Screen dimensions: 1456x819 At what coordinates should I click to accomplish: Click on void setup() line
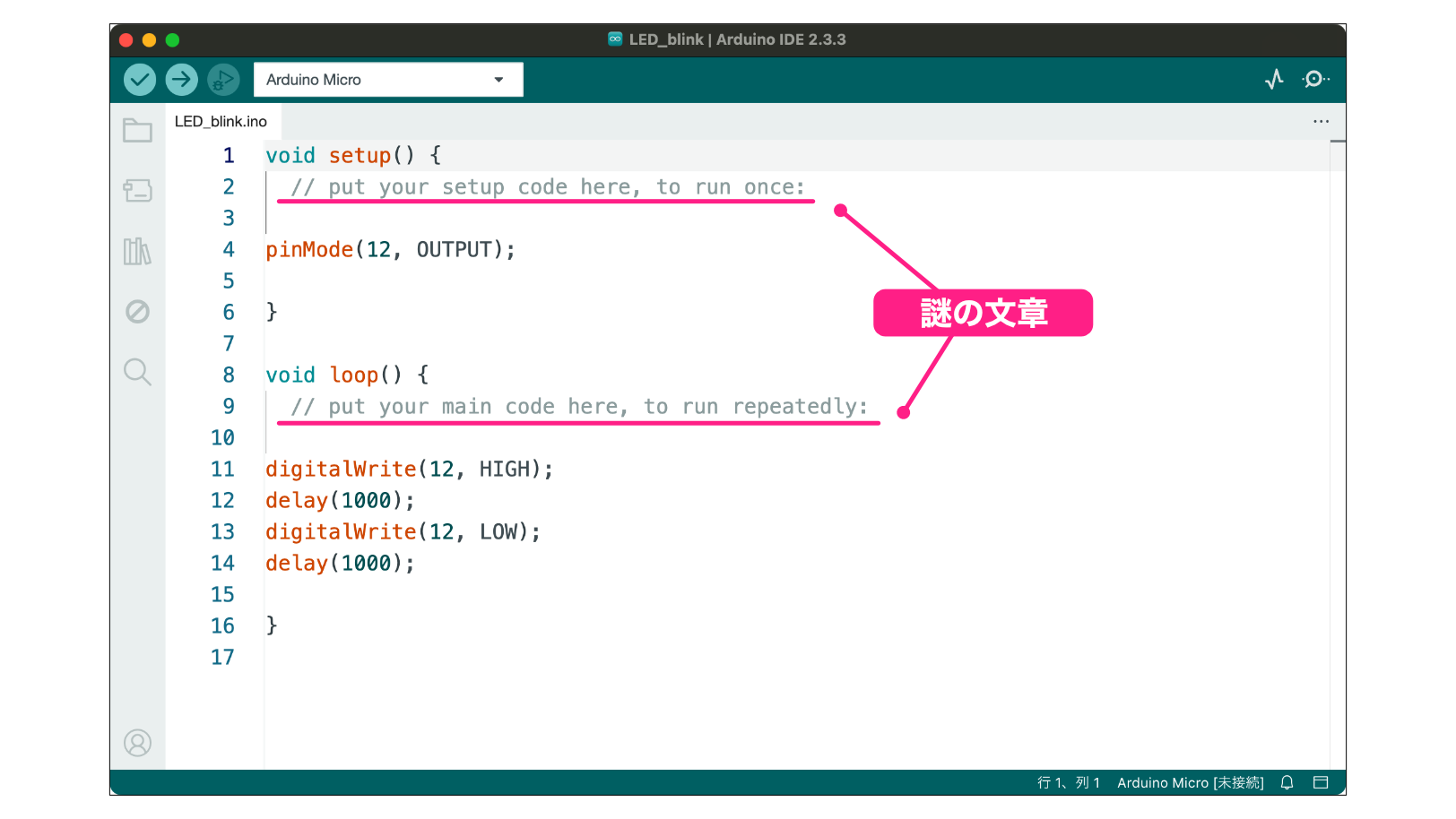point(353,156)
